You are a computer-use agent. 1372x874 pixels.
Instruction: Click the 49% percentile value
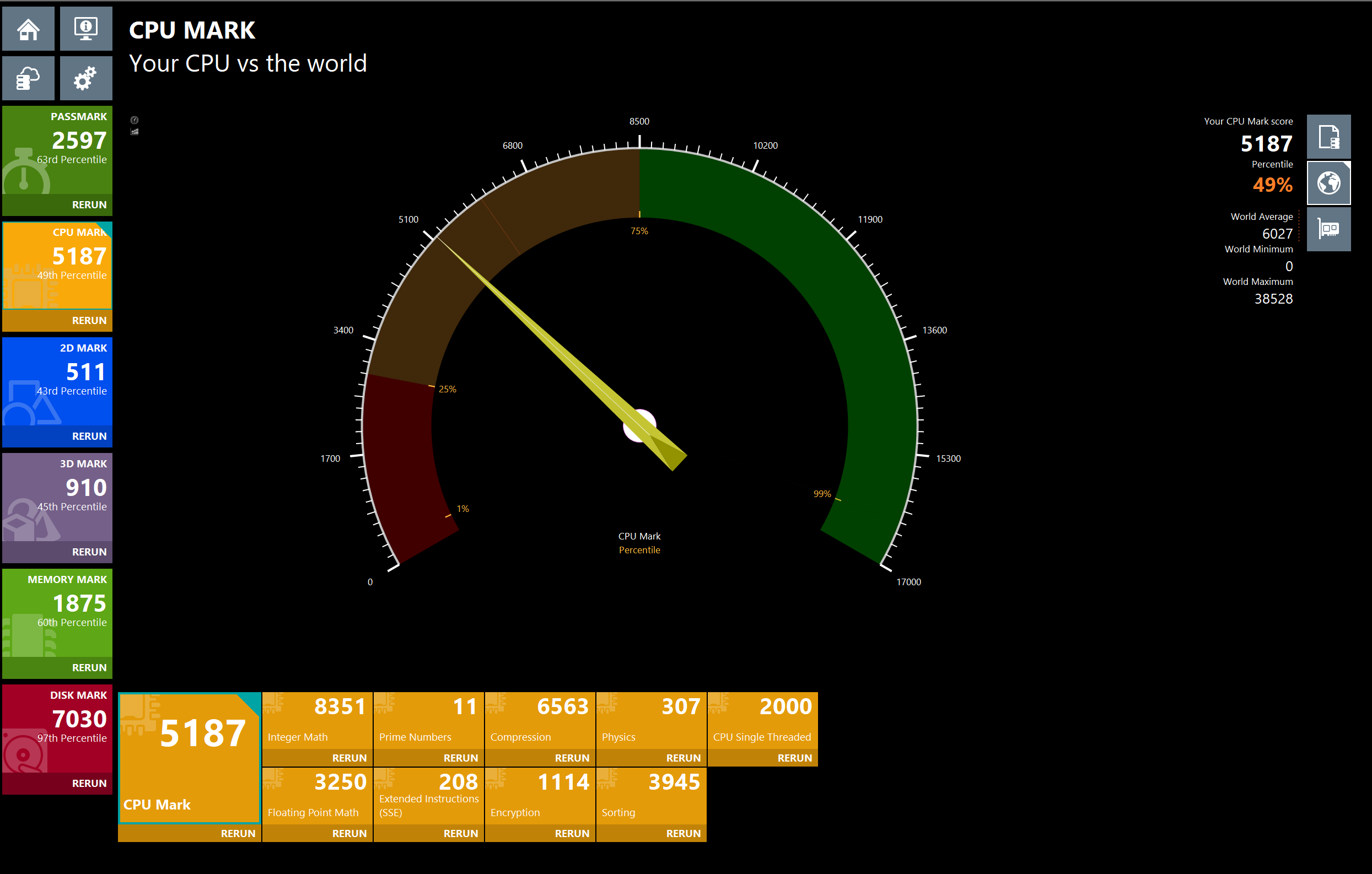click(x=1272, y=185)
